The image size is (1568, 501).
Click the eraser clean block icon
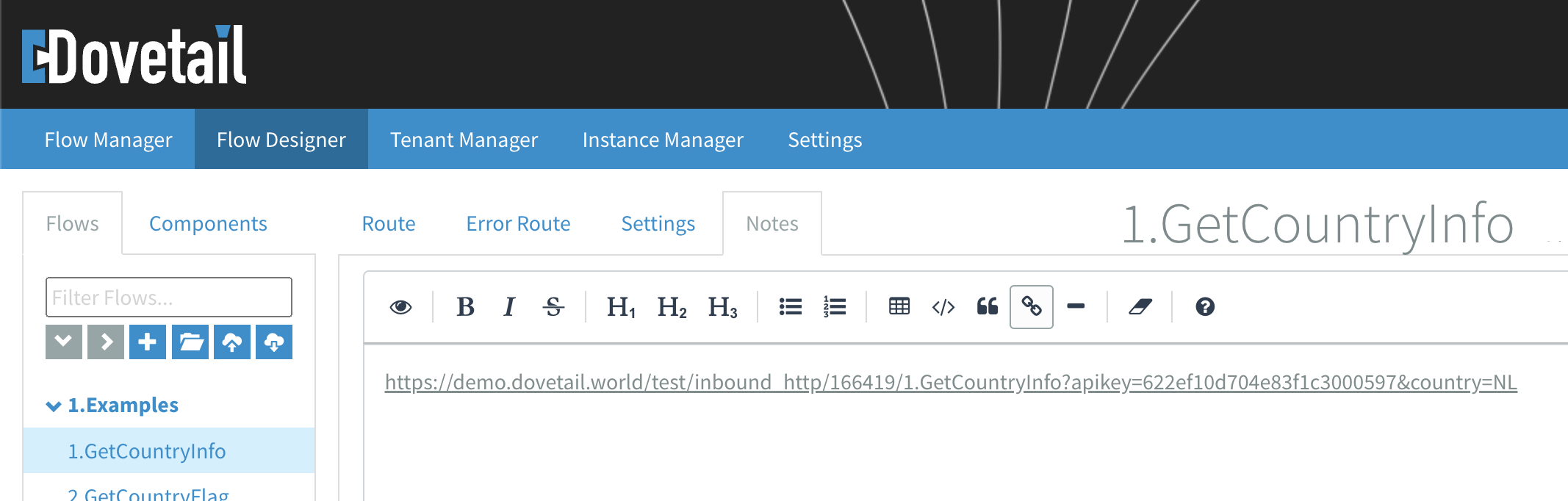(x=1140, y=306)
